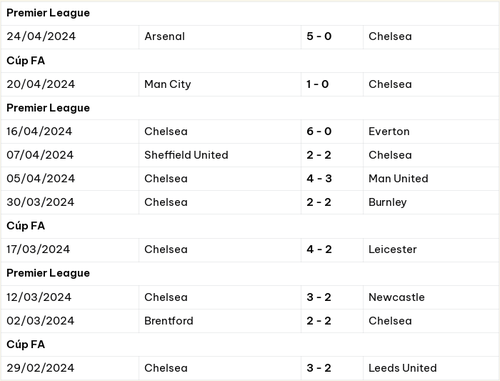Viewport: 500px width, 381px height.
Task: Select Arsenal in the first match row
Action: (x=164, y=36)
